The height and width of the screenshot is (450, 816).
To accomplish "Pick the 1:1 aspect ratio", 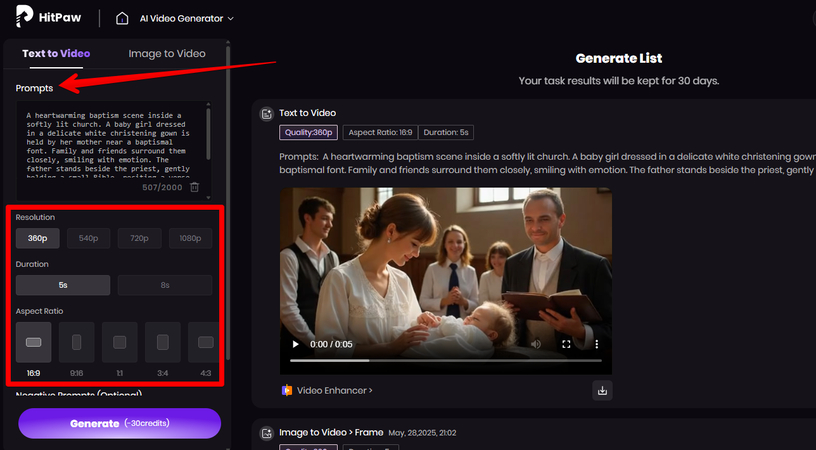I will [x=120, y=342].
